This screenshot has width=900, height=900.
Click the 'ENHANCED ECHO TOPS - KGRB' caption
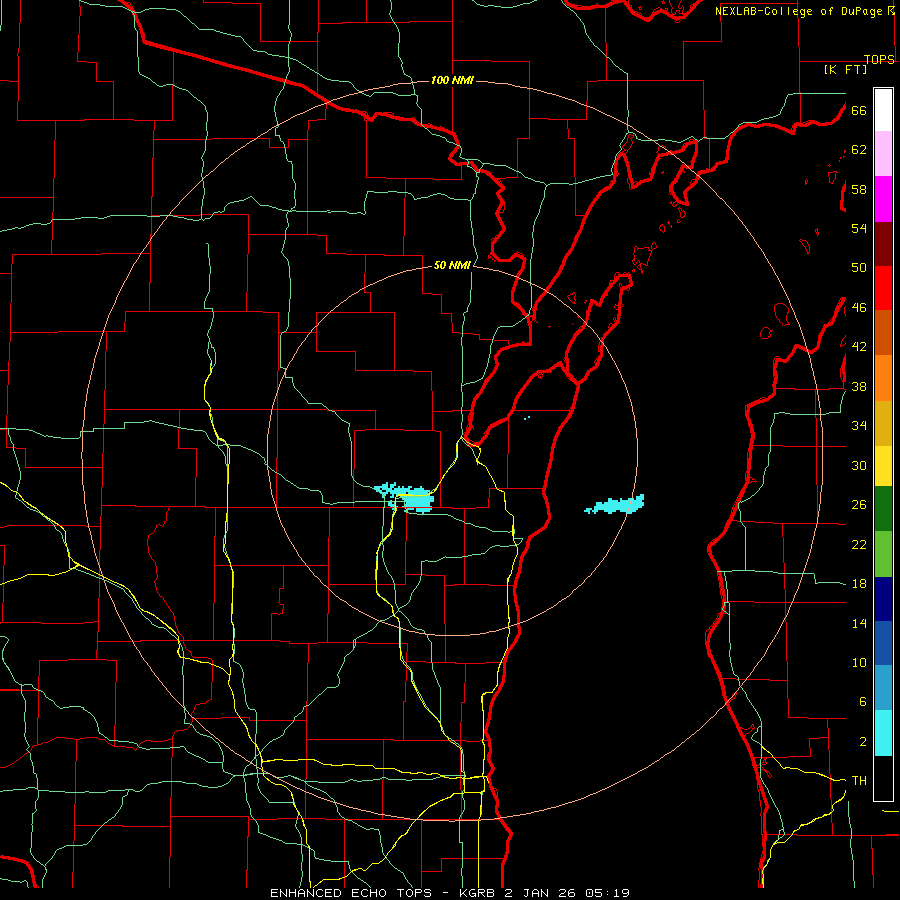[383, 893]
